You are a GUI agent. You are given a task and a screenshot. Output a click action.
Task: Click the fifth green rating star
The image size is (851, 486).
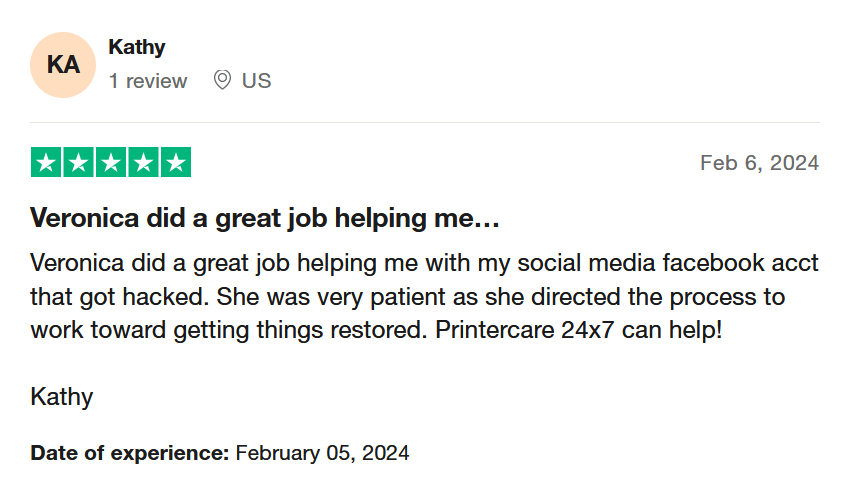pyautogui.click(x=176, y=162)
